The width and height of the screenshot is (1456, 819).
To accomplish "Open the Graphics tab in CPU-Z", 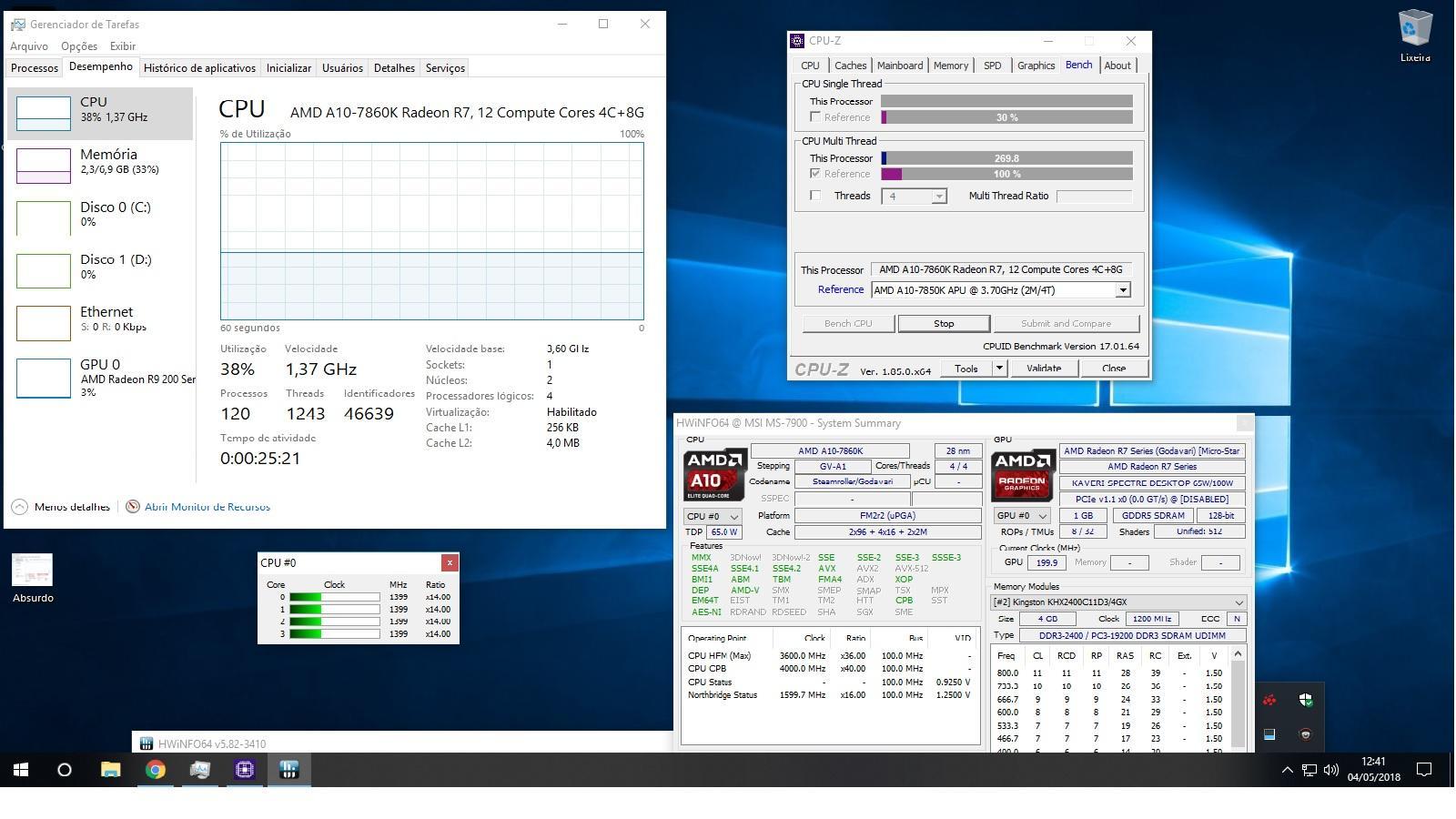I will tap(1036, 66).
